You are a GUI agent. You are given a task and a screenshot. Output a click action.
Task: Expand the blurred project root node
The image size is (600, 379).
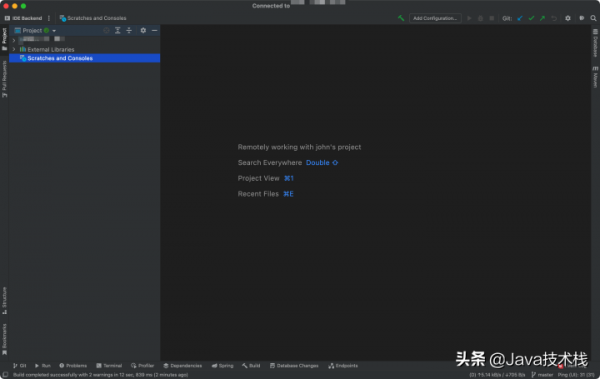(x=14, y=40)
